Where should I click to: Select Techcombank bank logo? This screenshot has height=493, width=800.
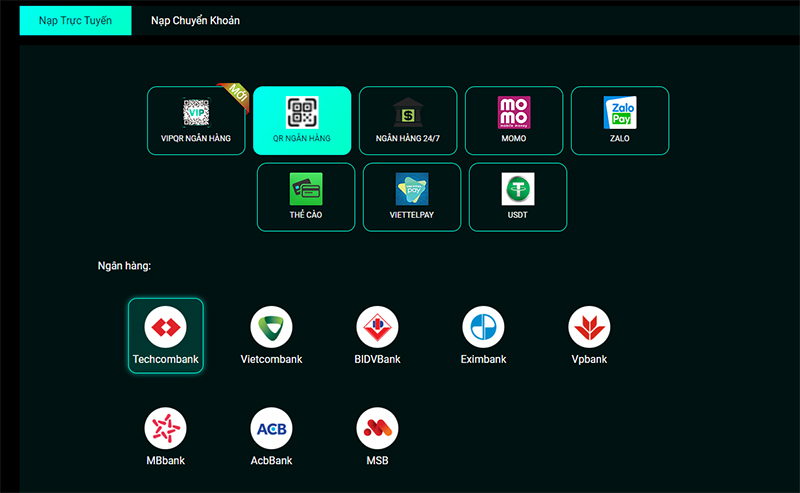coord(165,327)
